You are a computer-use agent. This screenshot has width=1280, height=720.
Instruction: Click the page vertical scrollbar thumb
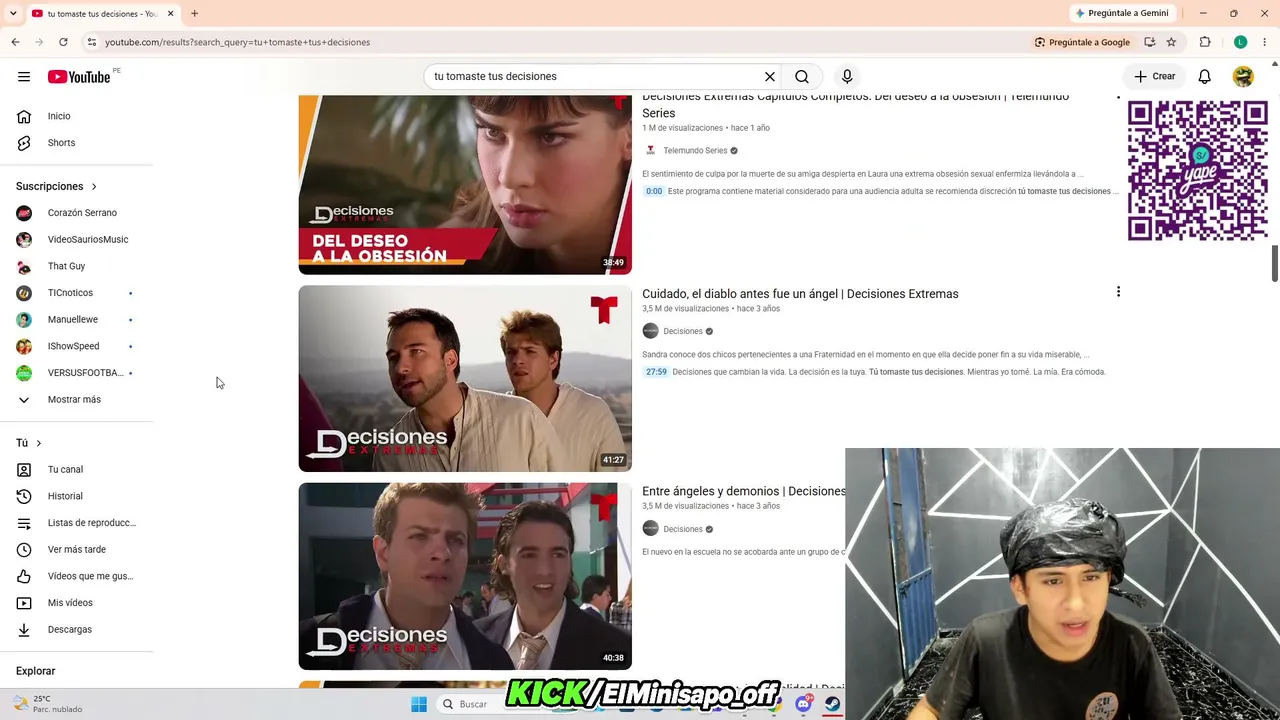click(1274, 263)
